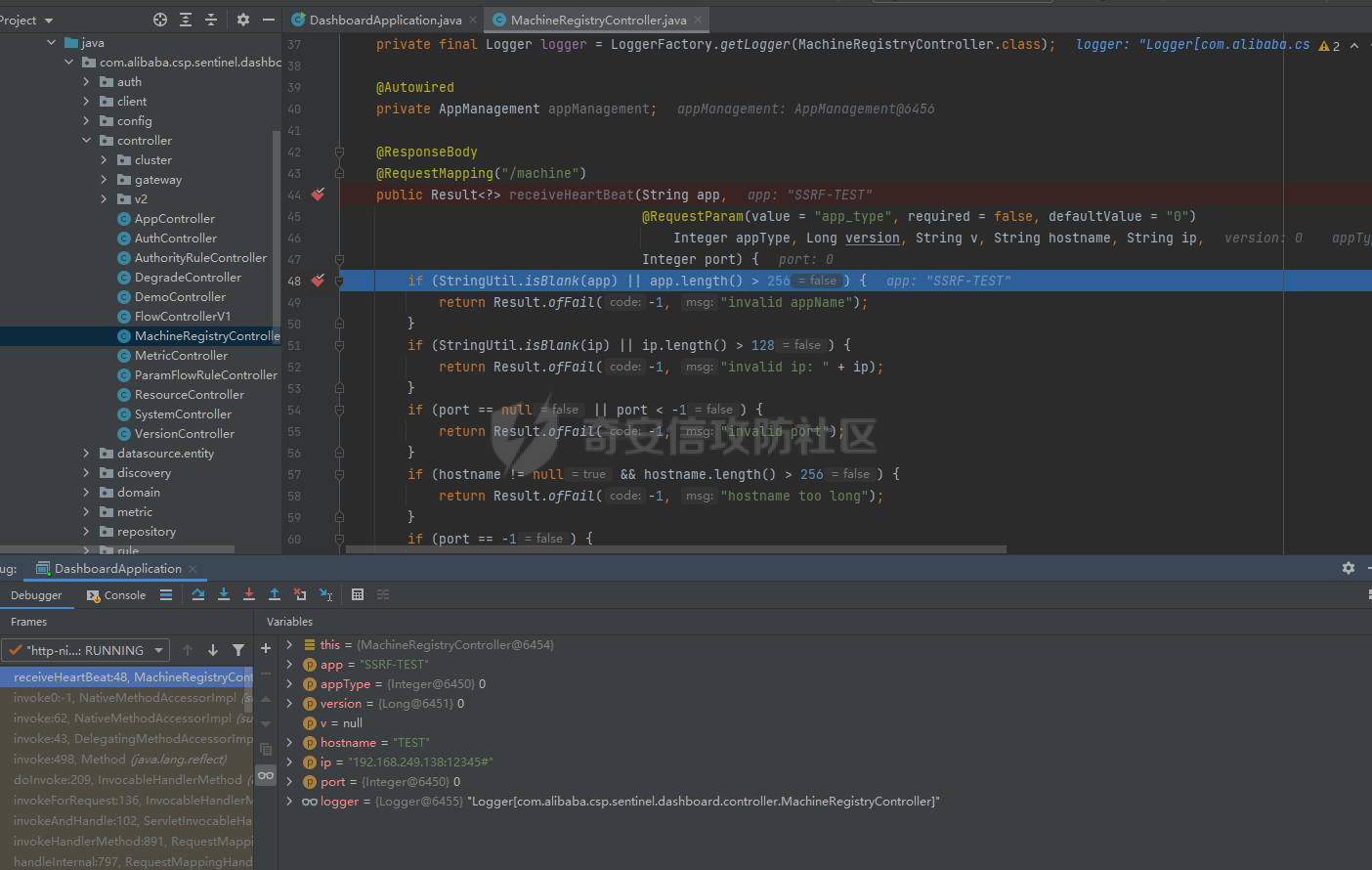Click the Frames filter funnel icon
Viewport: 1372px width, 870px height.
[238, 650]
